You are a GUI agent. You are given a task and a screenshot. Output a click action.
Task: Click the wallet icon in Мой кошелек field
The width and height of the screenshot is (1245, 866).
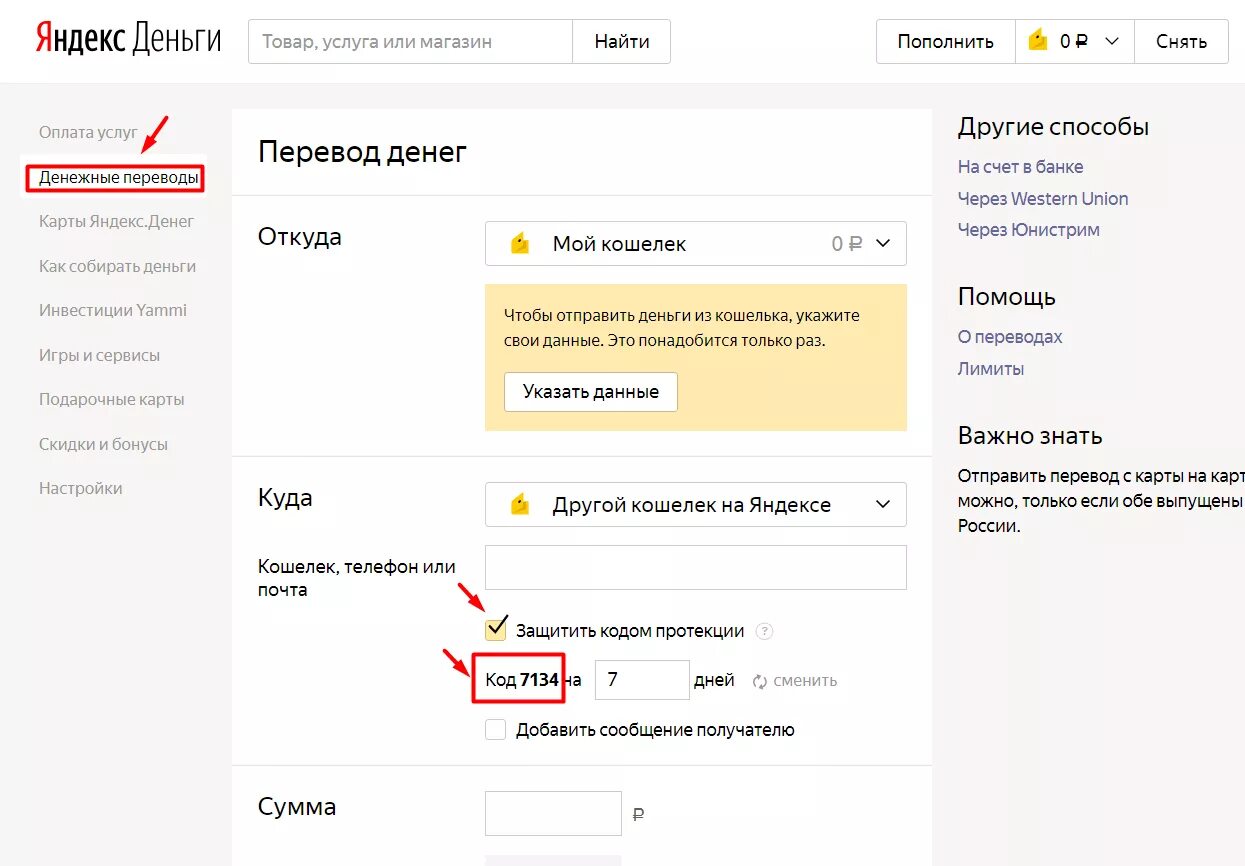(519, 244)
